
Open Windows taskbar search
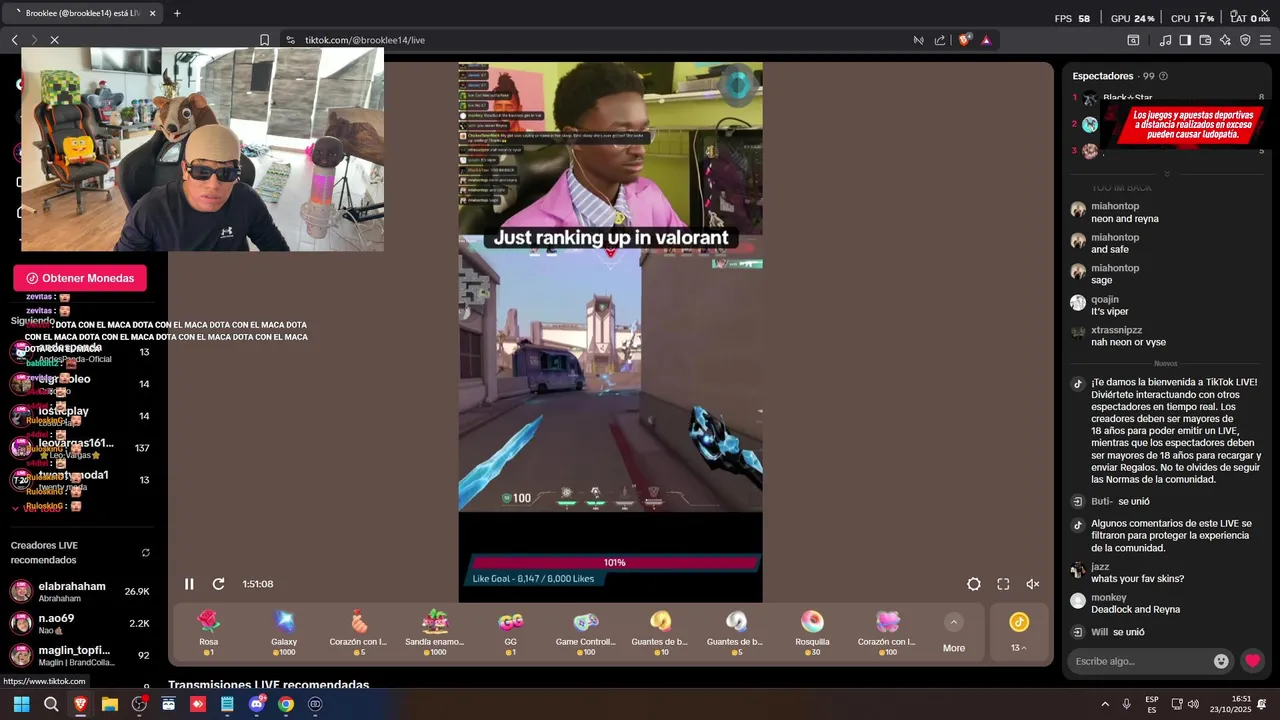[51, 704]
